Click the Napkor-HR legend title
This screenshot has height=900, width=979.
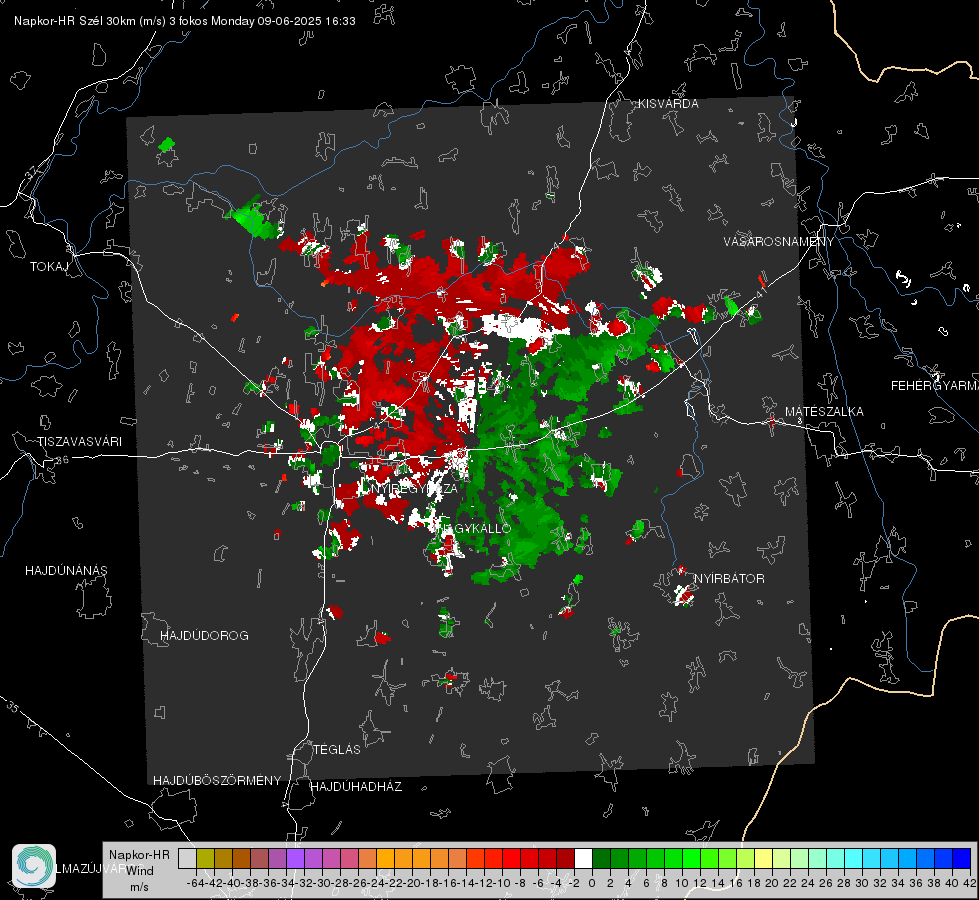point(139,855)
